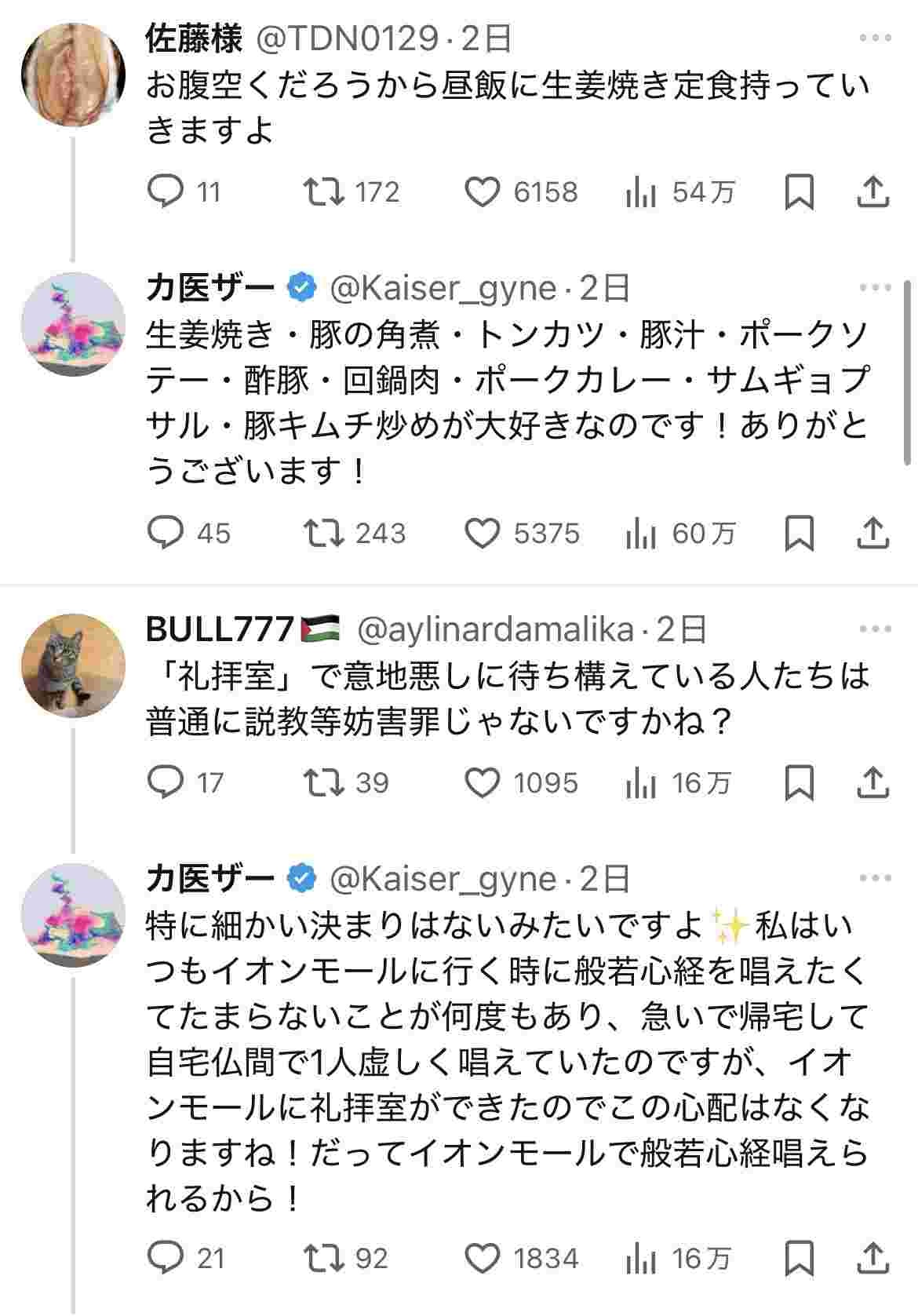Repost the tweet with 92 reposts

click(324, 1258)
